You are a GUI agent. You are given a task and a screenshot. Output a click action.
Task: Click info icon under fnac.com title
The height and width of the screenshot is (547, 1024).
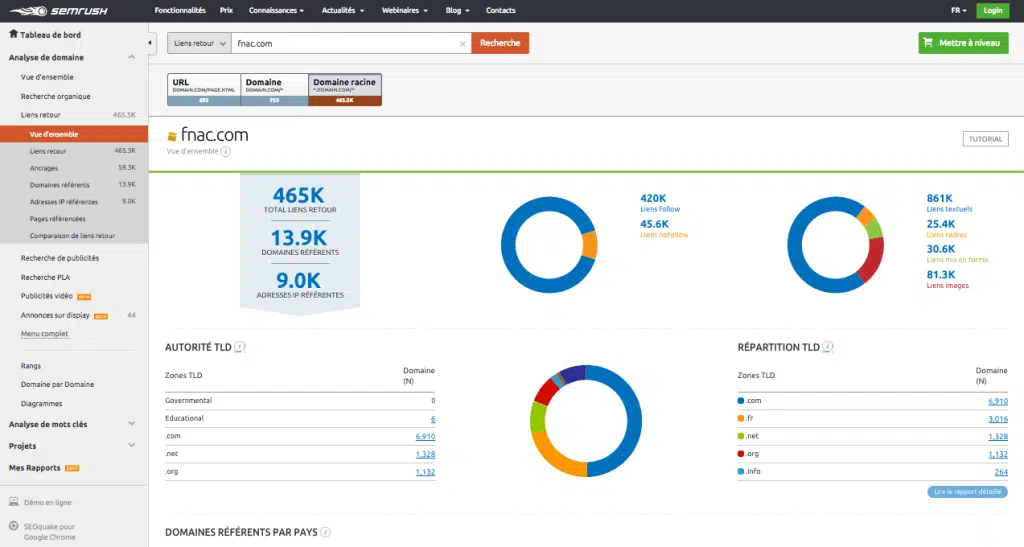coord(225,152)
